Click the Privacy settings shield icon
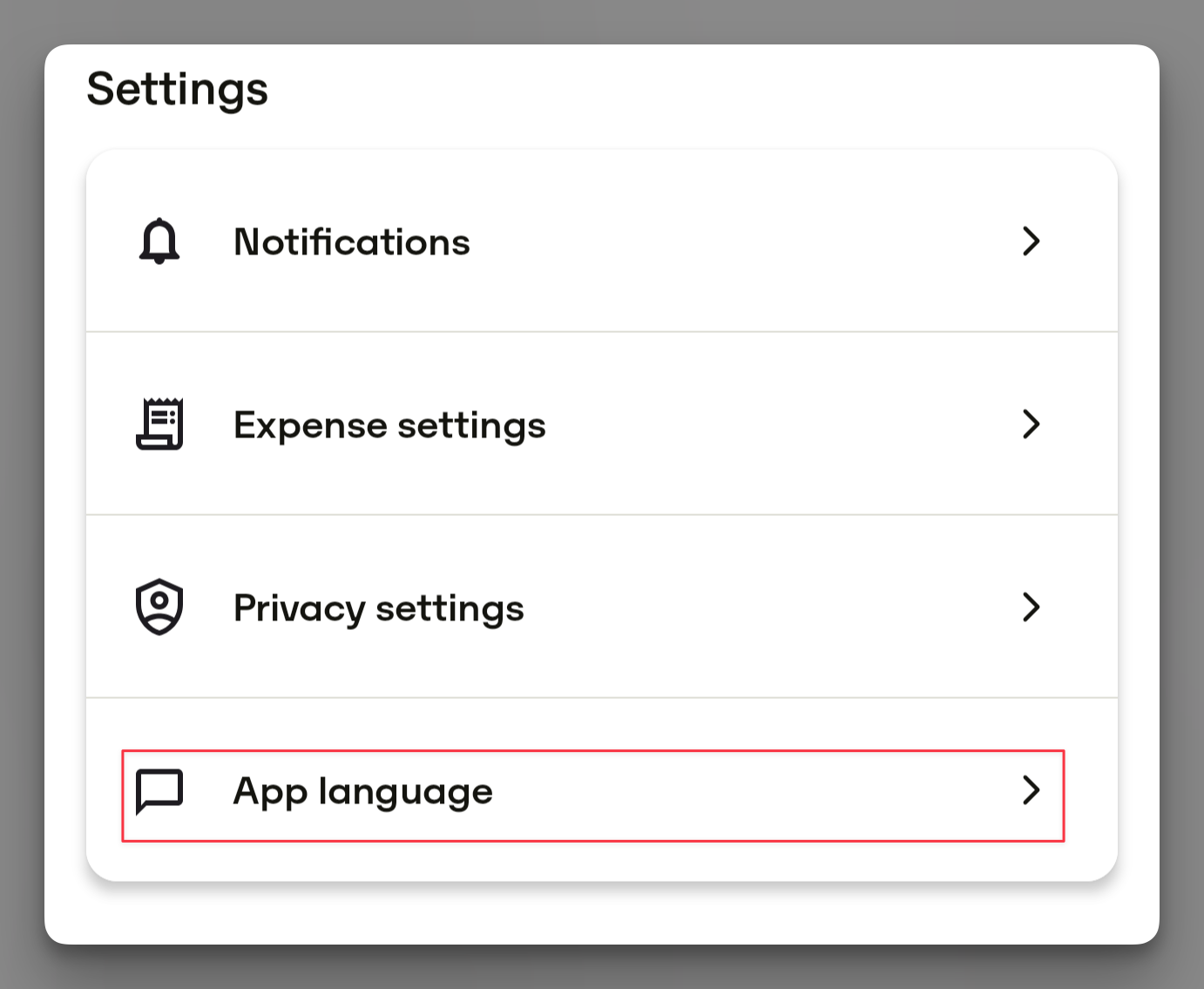Image resolution: width=1204 pixels, height=989 pixels. click(159, 607)
